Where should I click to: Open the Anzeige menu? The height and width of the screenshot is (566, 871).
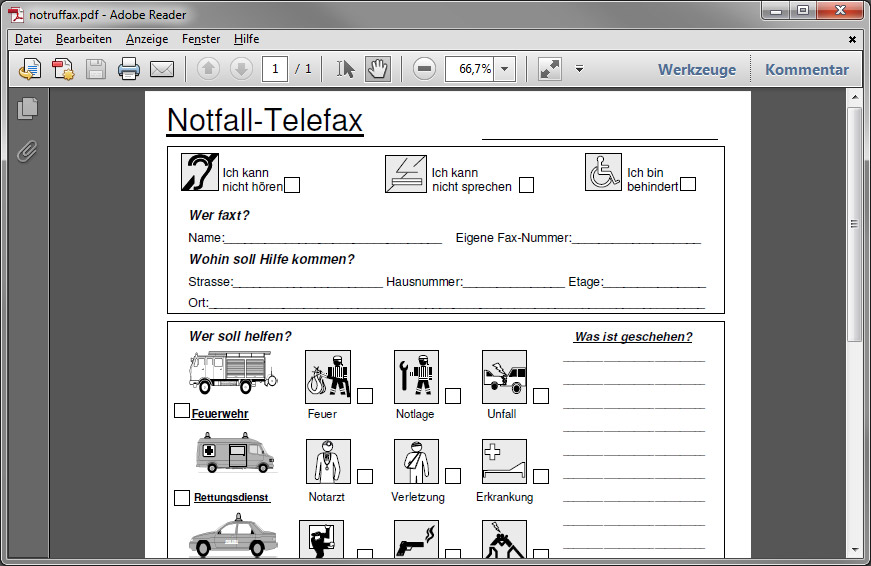[x=147, y=39]
